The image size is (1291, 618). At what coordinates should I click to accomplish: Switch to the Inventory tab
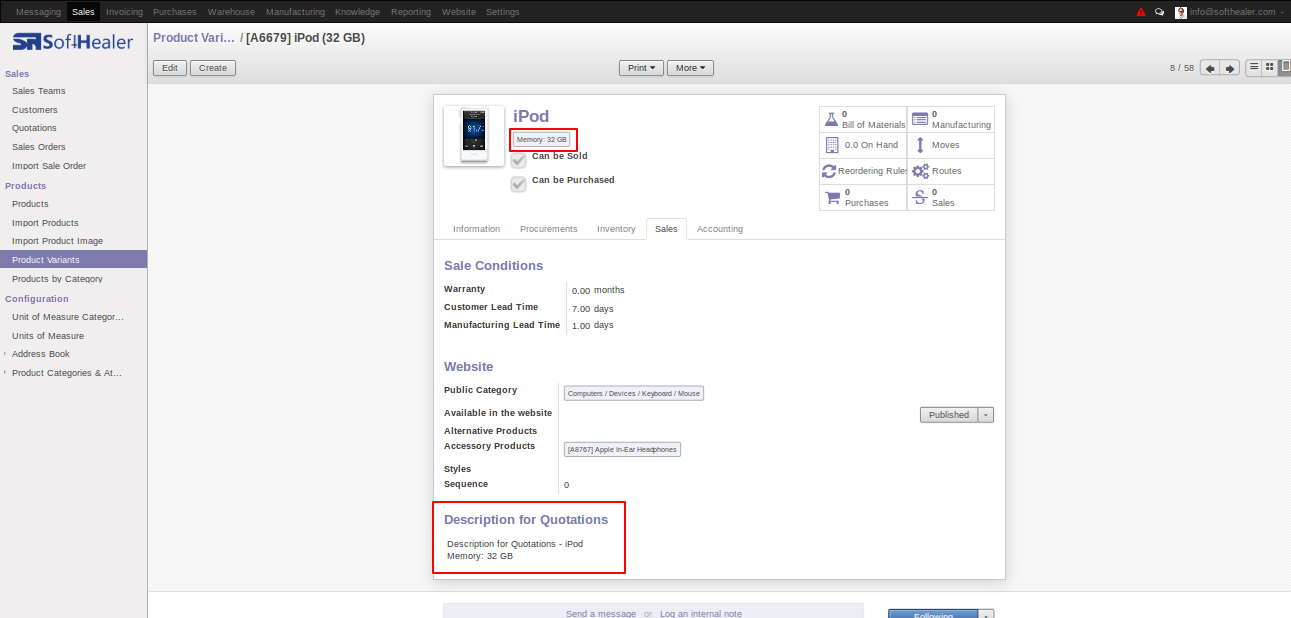[x=616, y=229]
